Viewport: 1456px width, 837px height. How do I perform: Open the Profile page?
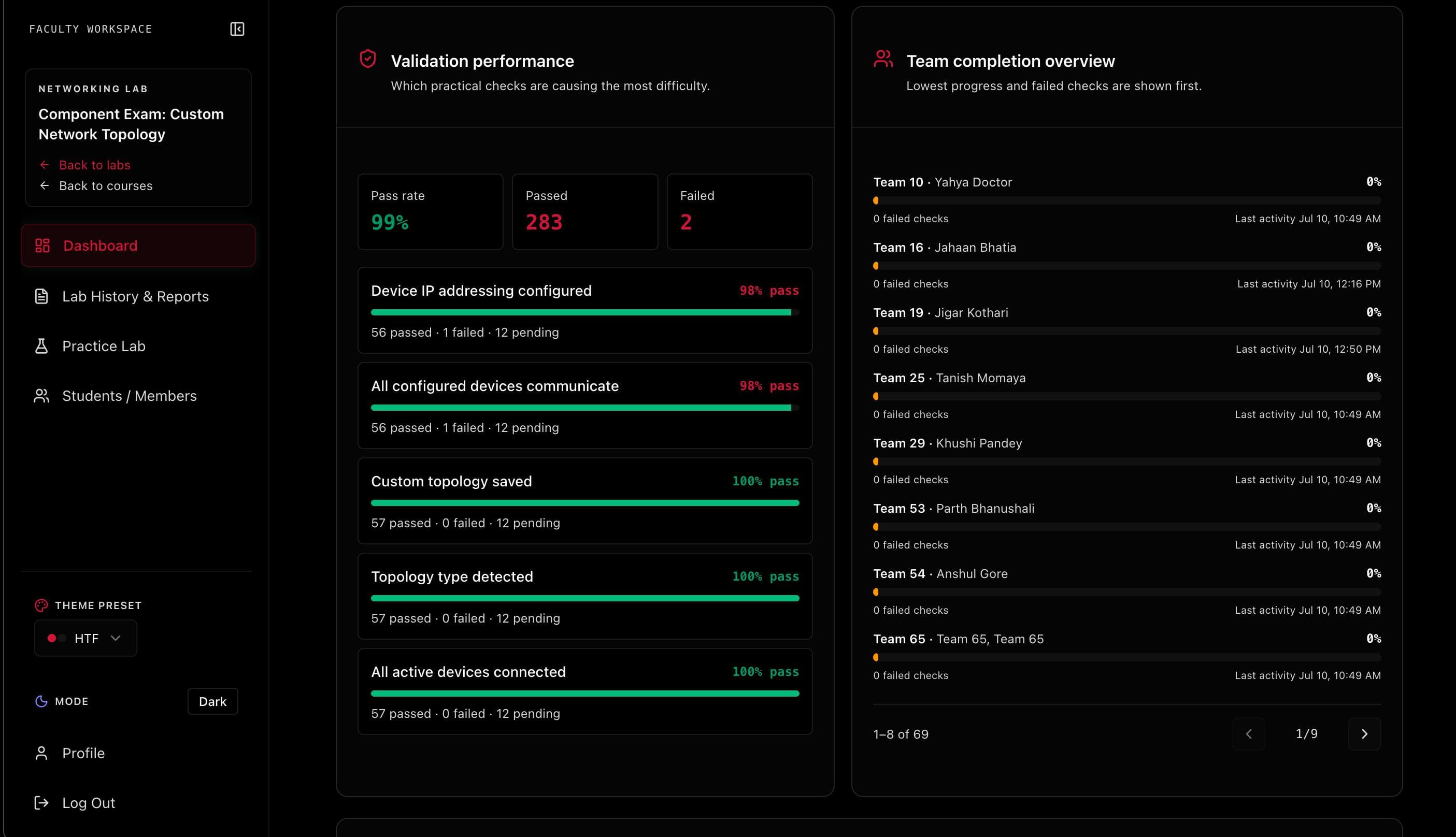tap(138, 753)
